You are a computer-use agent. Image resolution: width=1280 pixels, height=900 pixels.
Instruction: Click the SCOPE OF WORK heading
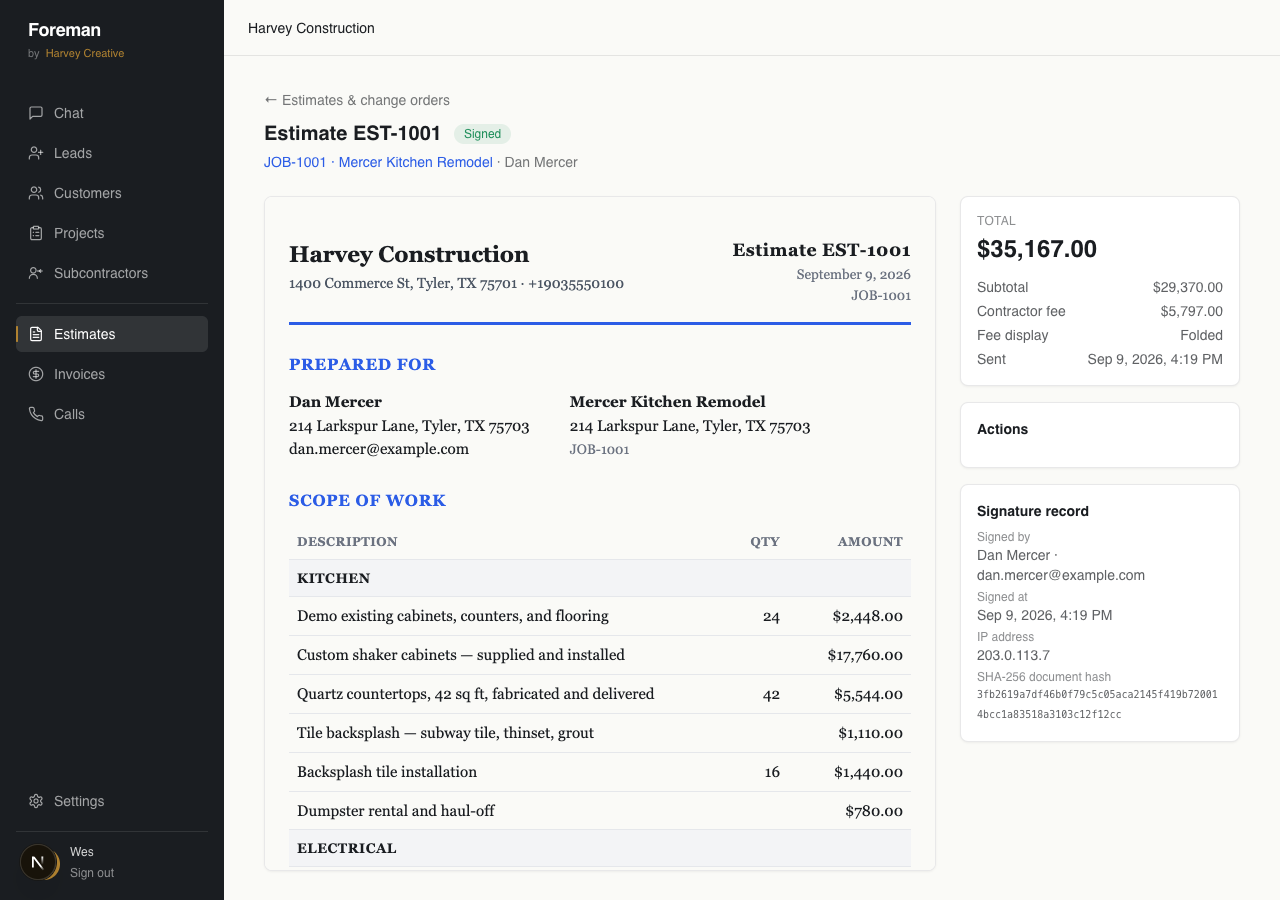(x=367, y=501)
